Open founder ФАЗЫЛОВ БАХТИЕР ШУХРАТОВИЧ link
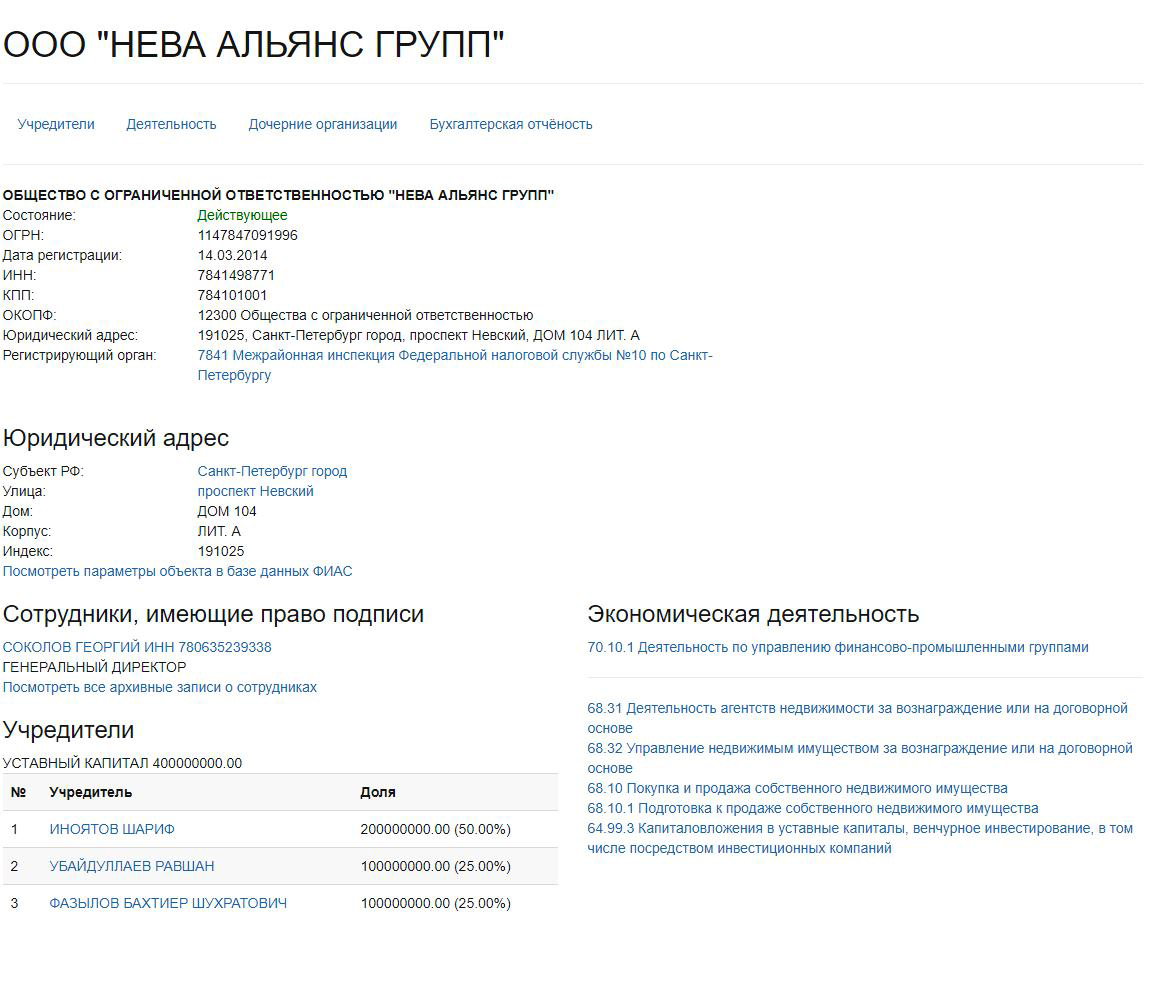The height and width of the screenshot is (981, 1164). (x=168, y=903)
